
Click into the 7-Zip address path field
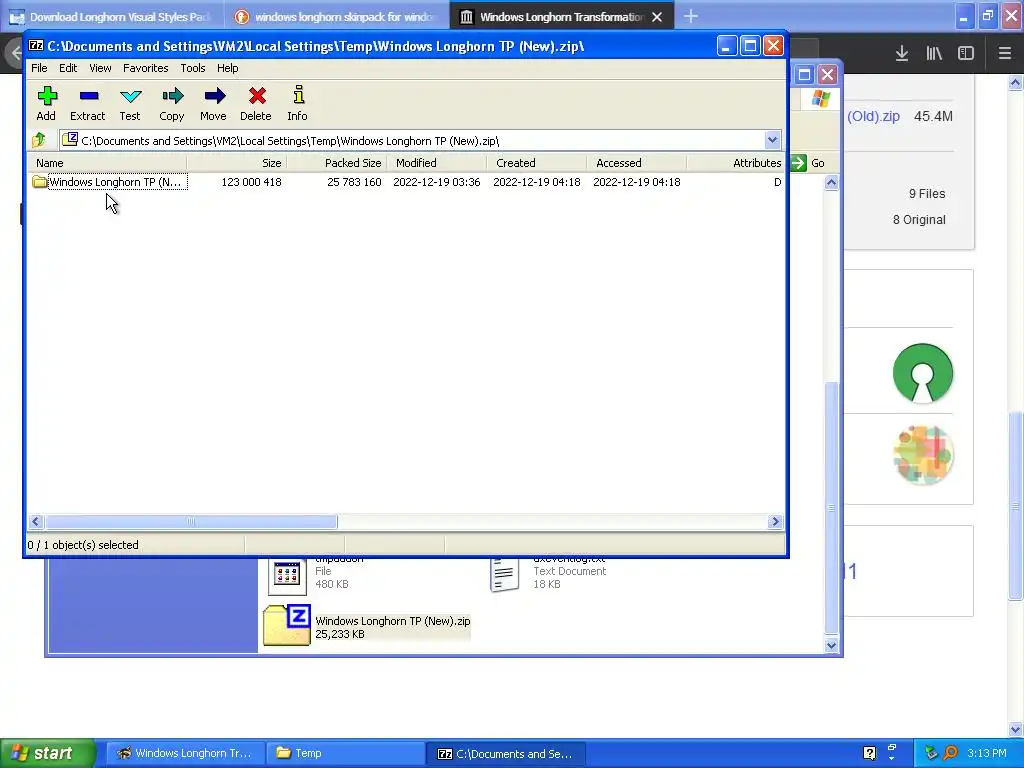click(x=418, y=140)
